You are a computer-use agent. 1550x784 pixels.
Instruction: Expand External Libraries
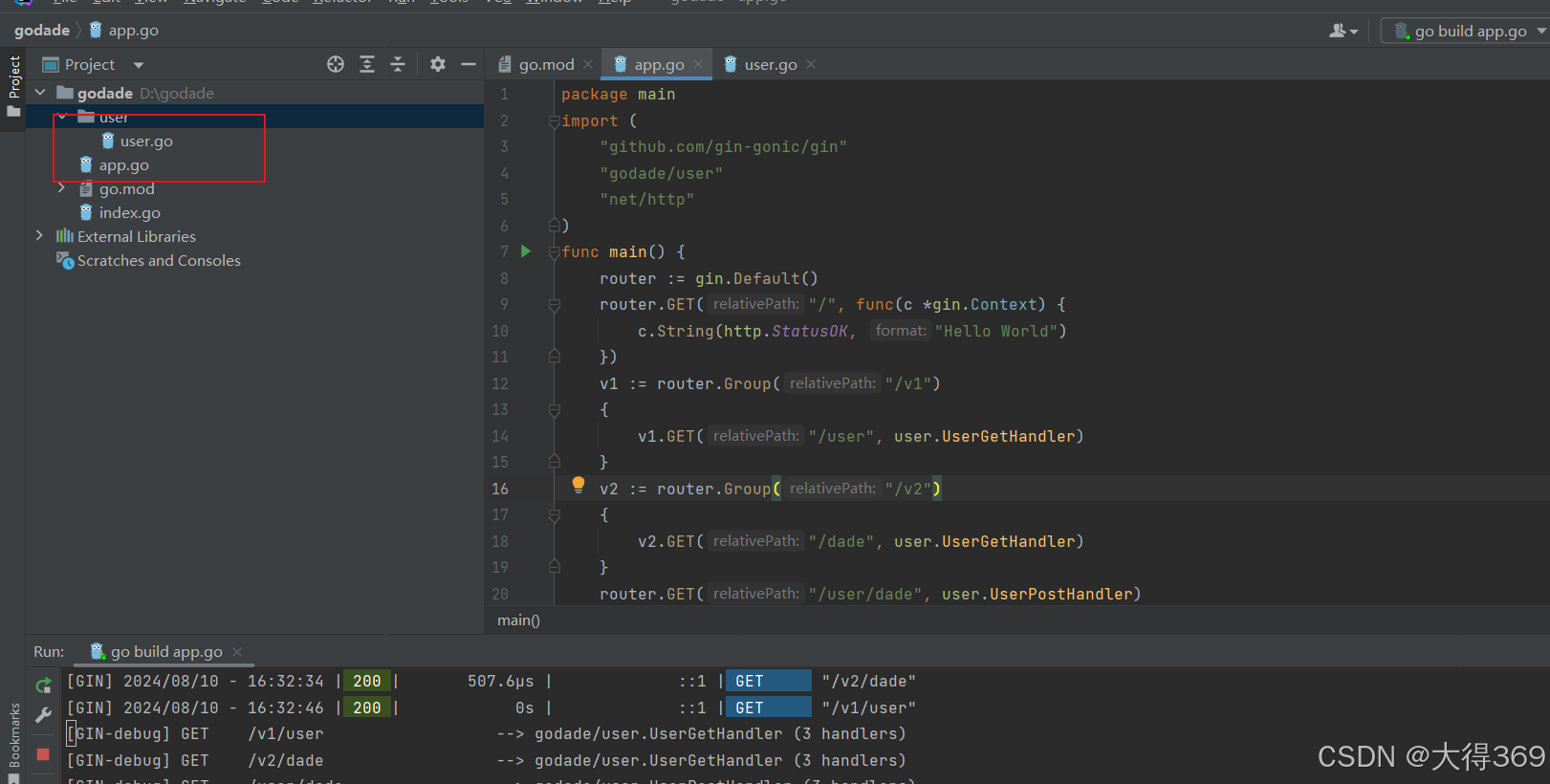[40, 236]
